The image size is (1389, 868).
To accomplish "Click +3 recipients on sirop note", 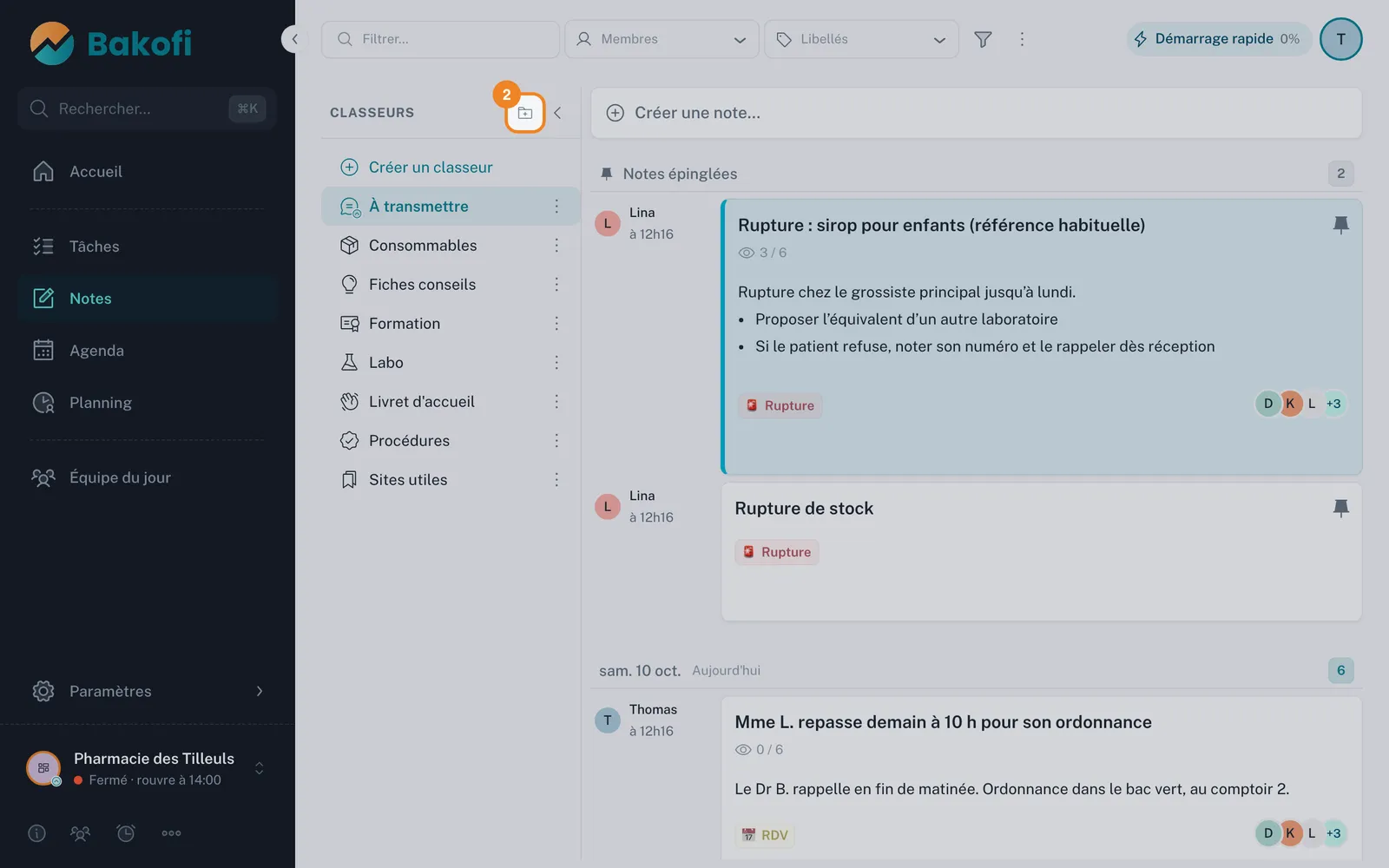I will [1333, 404].
